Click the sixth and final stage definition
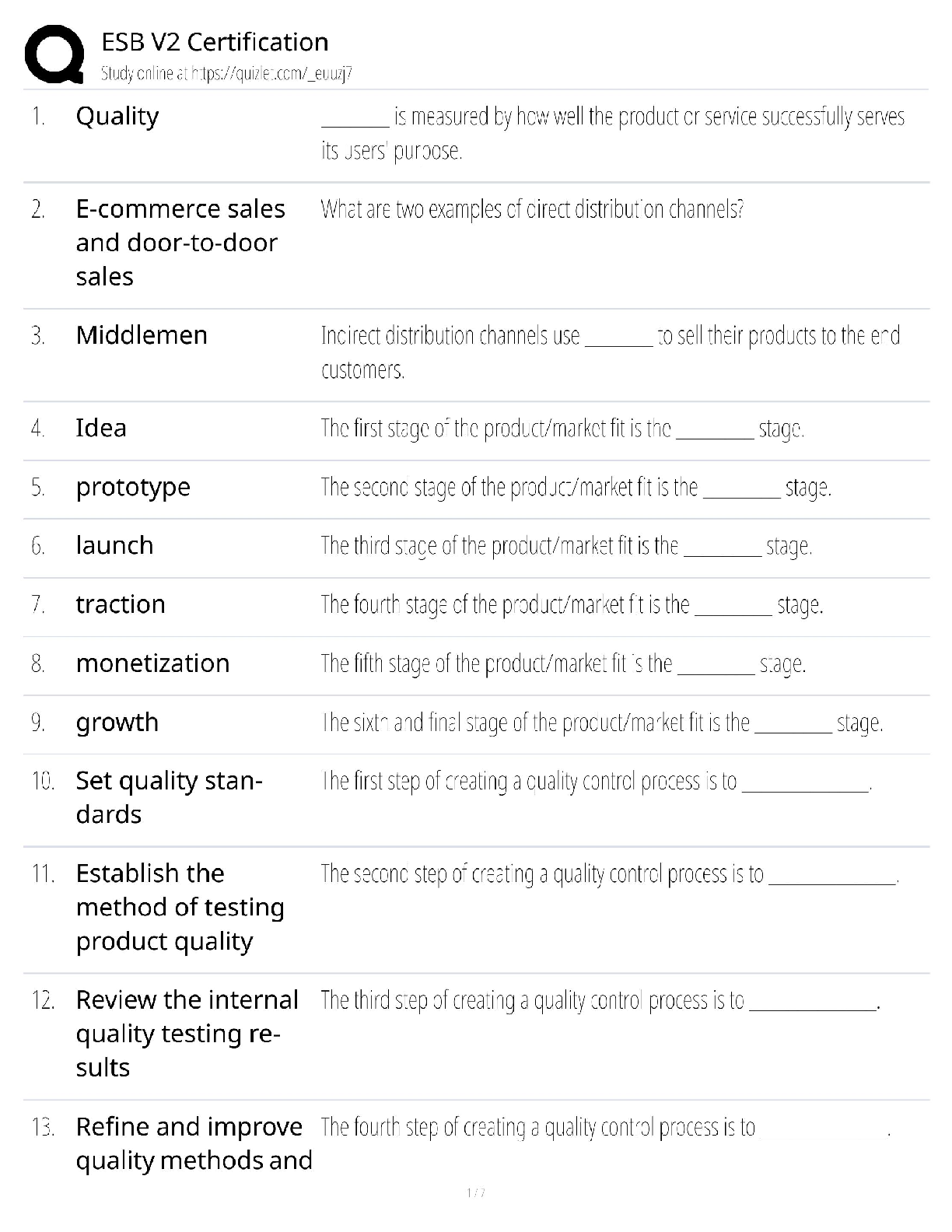This screenshot has height=1232, width=952. tap(602, 723)
